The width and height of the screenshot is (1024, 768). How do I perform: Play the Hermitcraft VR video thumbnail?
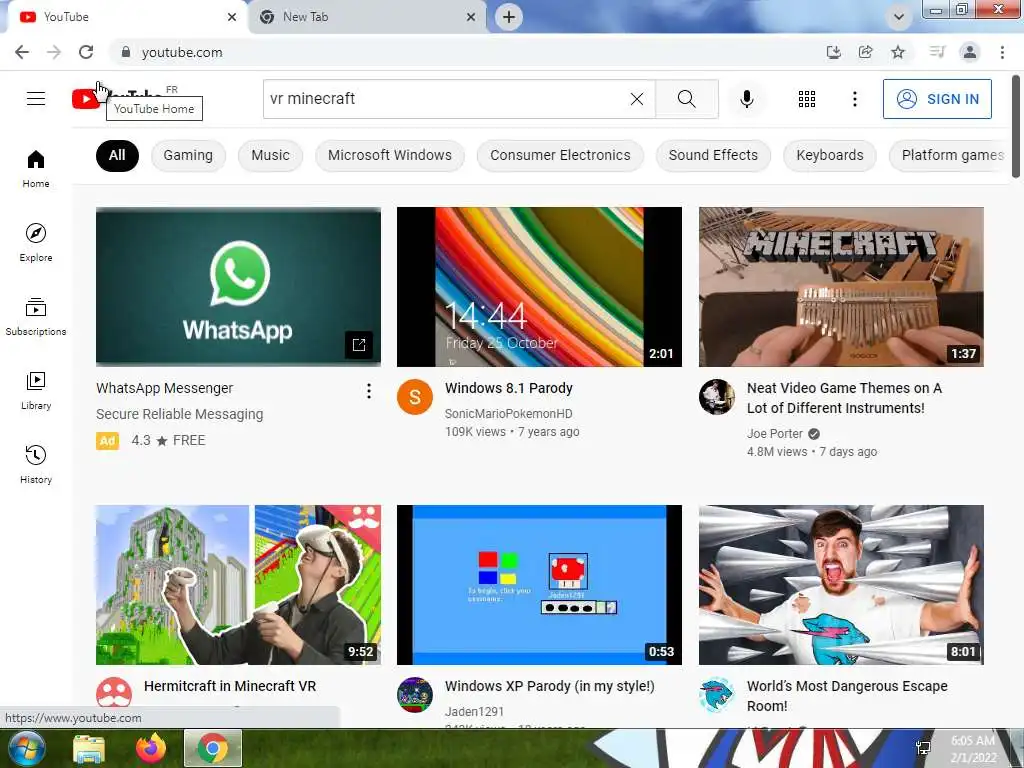(x=238, y=584)
